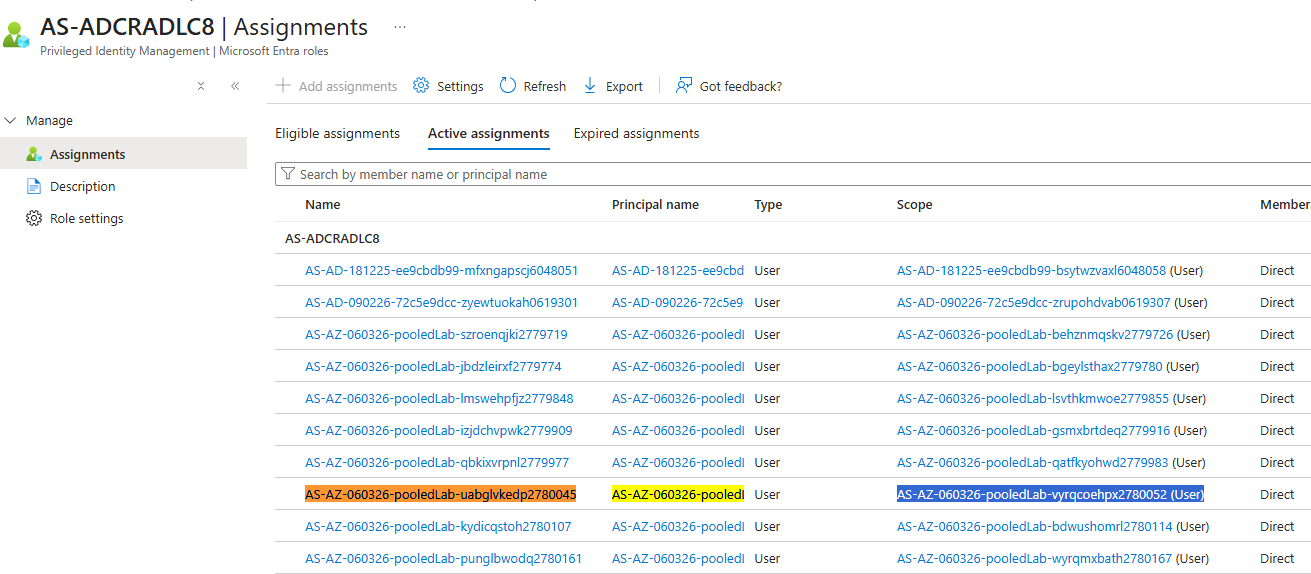Switch to Expired assignments tab
The image size is (1311, 574).
pyautogui.click(x=636, y=133)
